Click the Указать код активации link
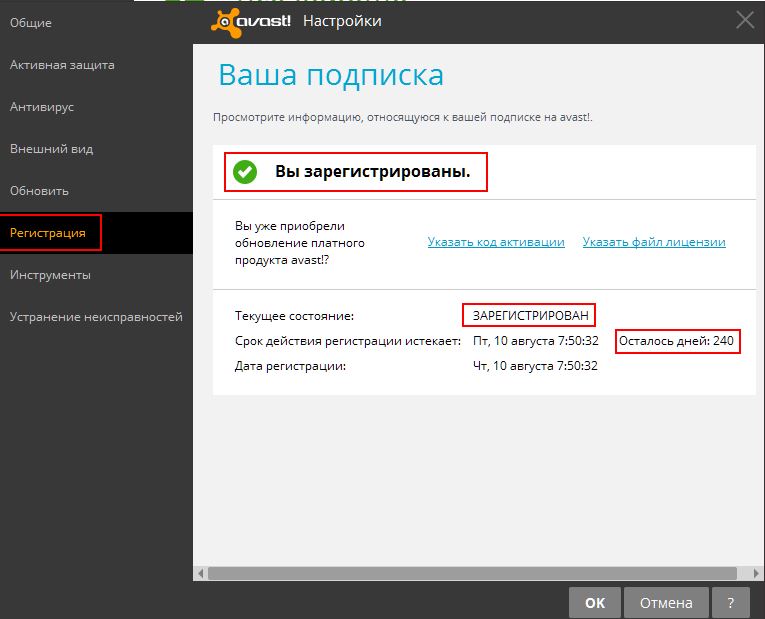The image size is (765, 619). (496, 242)
